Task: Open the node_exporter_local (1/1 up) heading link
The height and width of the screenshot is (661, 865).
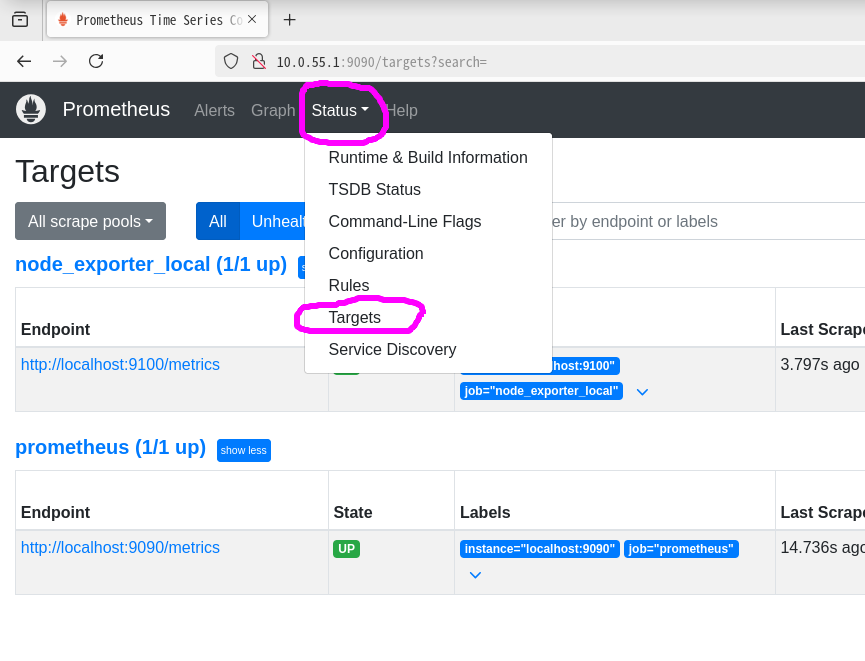Action: [151, 264]
